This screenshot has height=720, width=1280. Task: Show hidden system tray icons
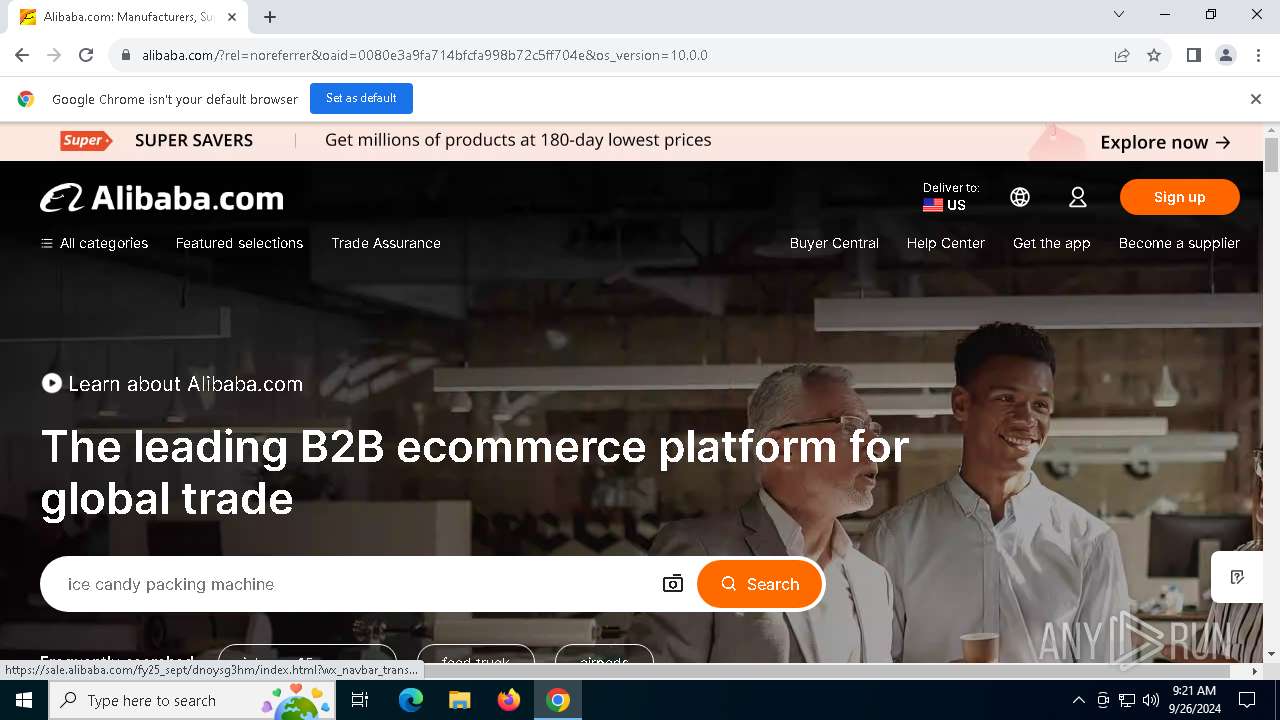click(1078, 700)
